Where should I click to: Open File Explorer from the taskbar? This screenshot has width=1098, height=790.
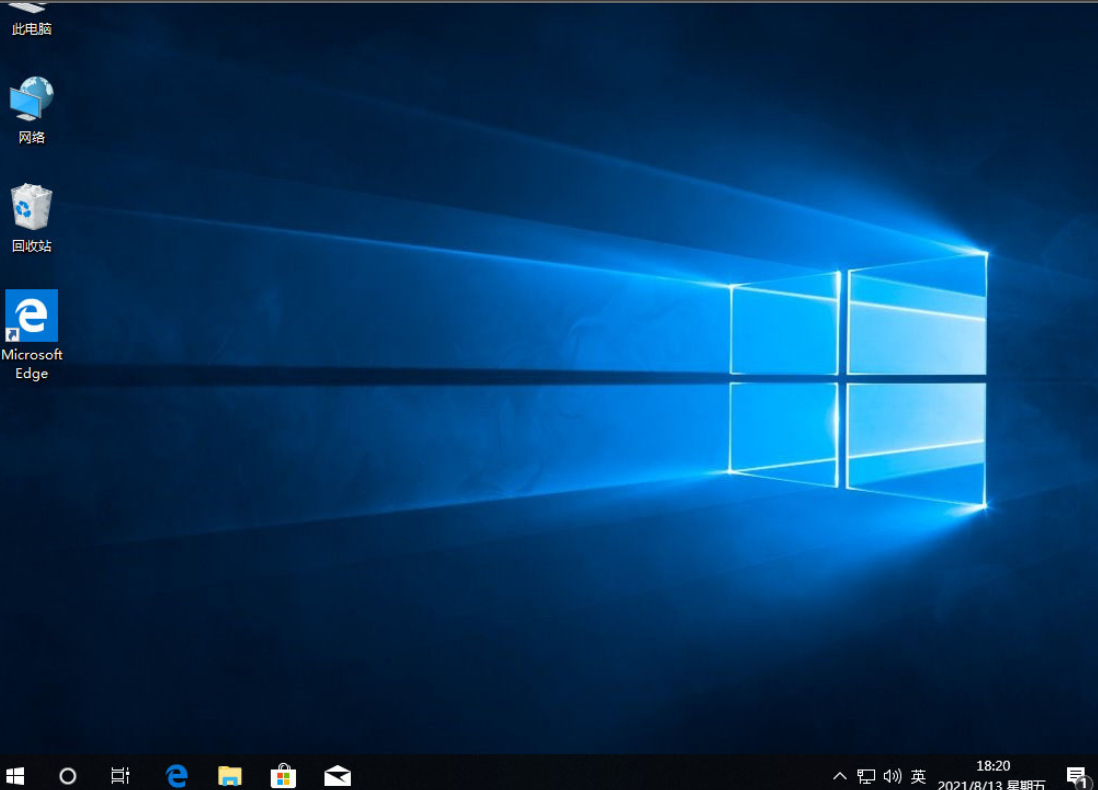(x=230, y=775)
